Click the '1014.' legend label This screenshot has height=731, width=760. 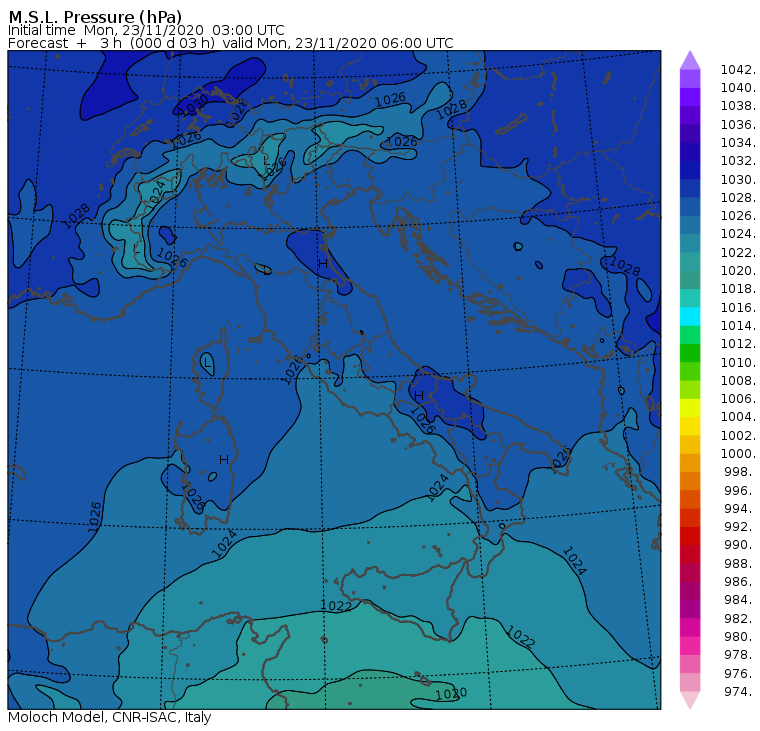click(x=738, y=326)
